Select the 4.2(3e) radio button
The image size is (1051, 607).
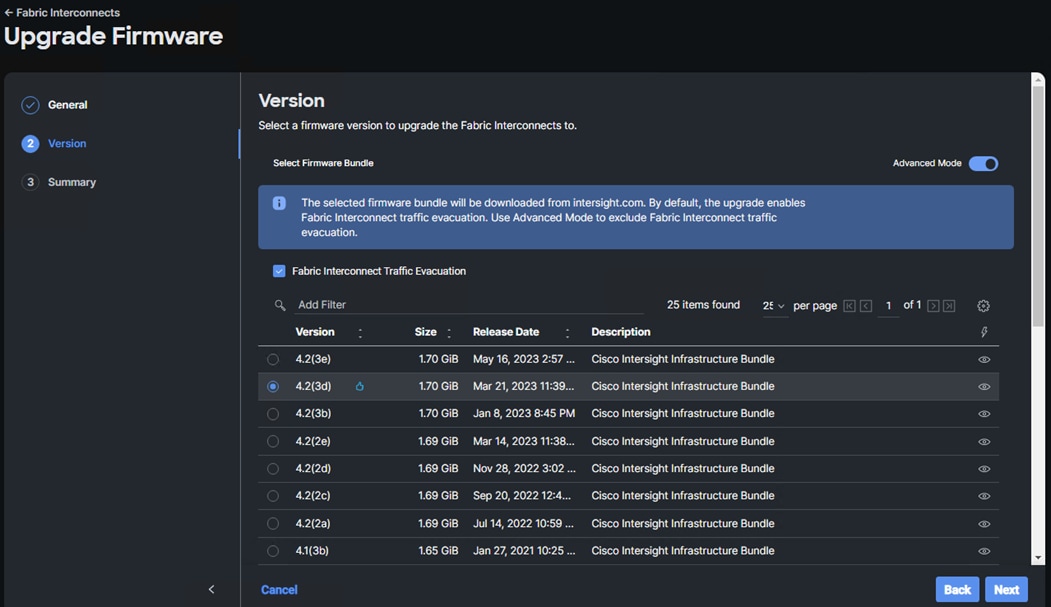[x=273, y=359]
